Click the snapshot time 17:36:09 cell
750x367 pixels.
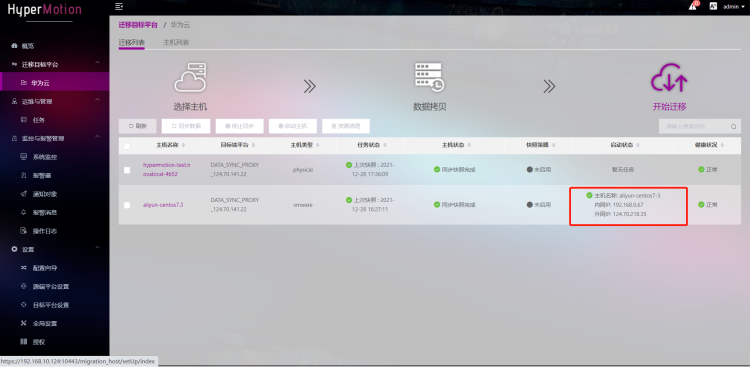click(x=370, y=169)
